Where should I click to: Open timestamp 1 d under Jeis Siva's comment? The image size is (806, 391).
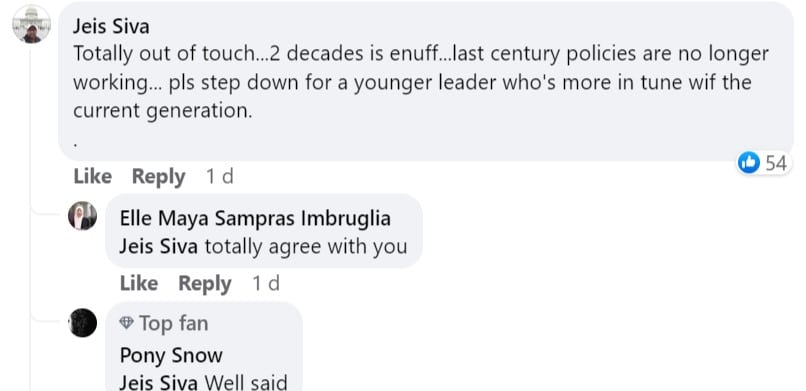pyautogui.click(x=219, y=177)
